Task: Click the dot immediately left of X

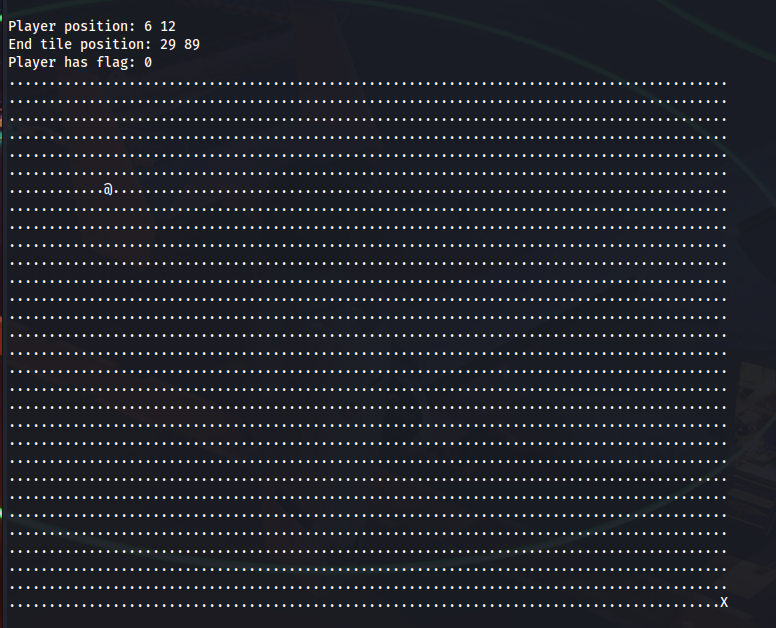Action: click(716, 605)
